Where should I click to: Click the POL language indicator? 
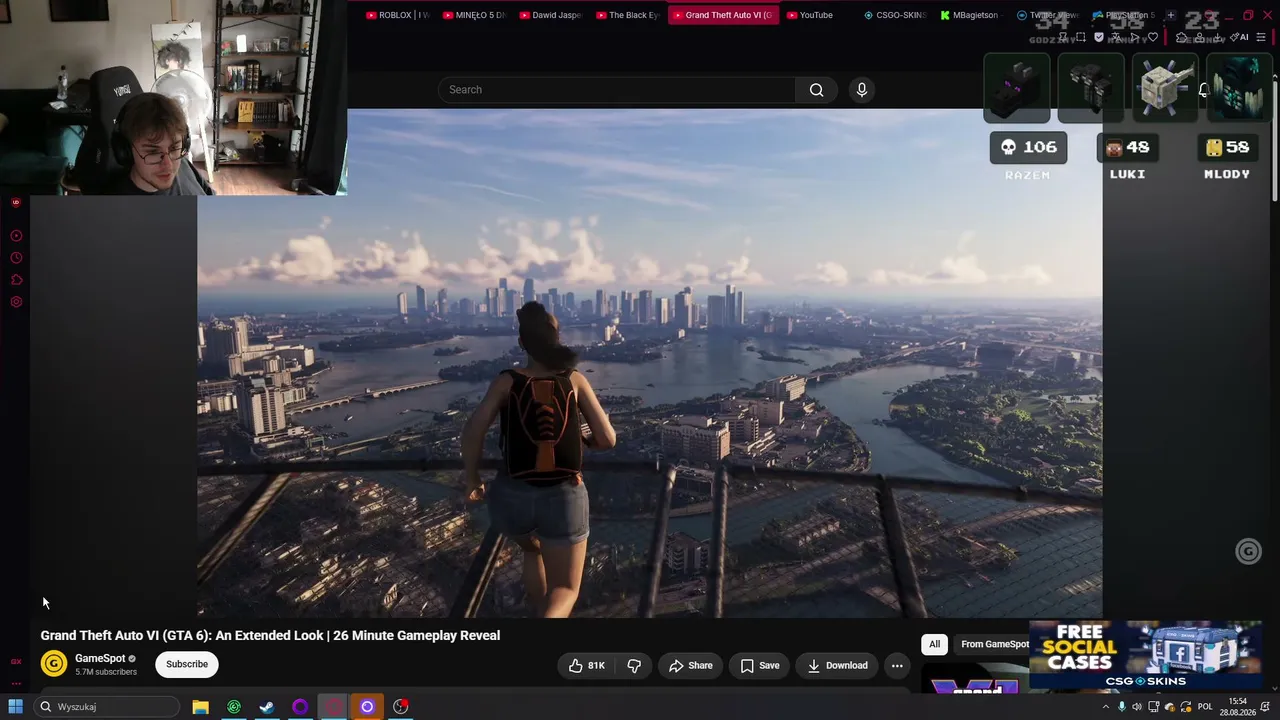pyautogui.click(x=1205, y=707)
